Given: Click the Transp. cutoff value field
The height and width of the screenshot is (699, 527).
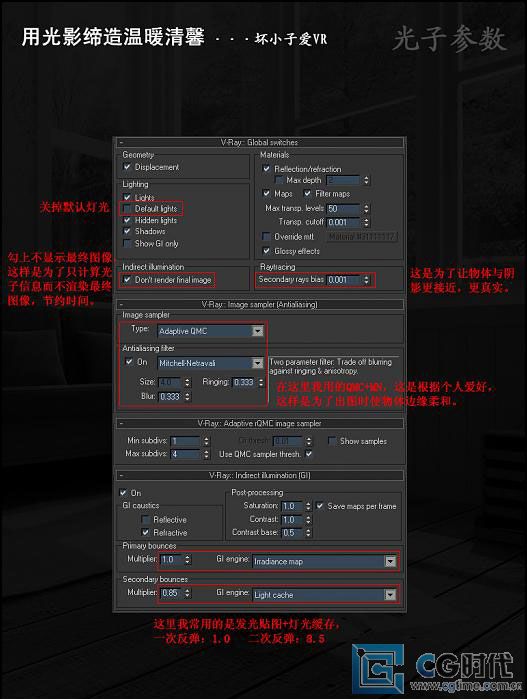Looking at the screenshot, I should 344,222.
